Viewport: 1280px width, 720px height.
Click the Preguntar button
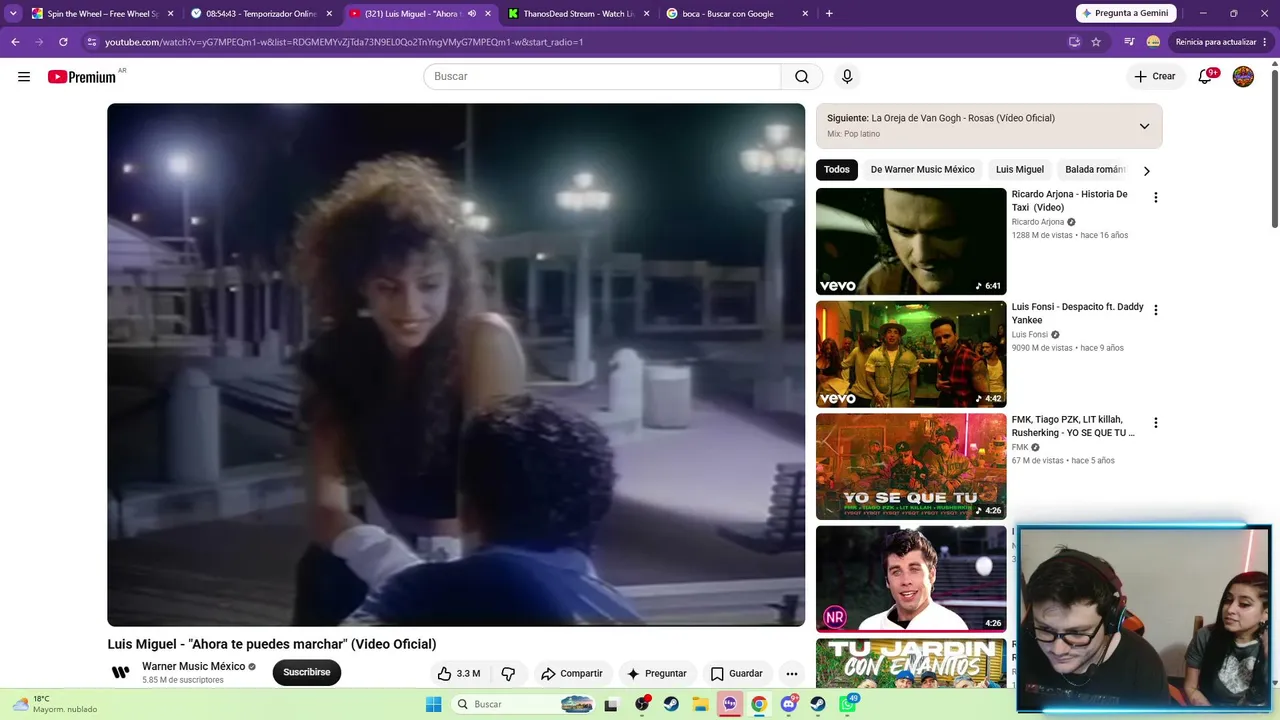point(656,674)
